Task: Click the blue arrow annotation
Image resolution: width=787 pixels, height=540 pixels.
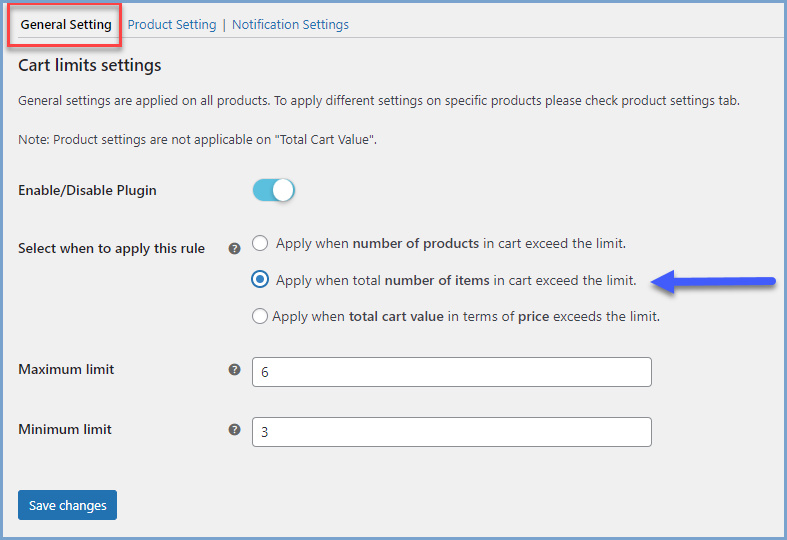Action: click(713, 282)
